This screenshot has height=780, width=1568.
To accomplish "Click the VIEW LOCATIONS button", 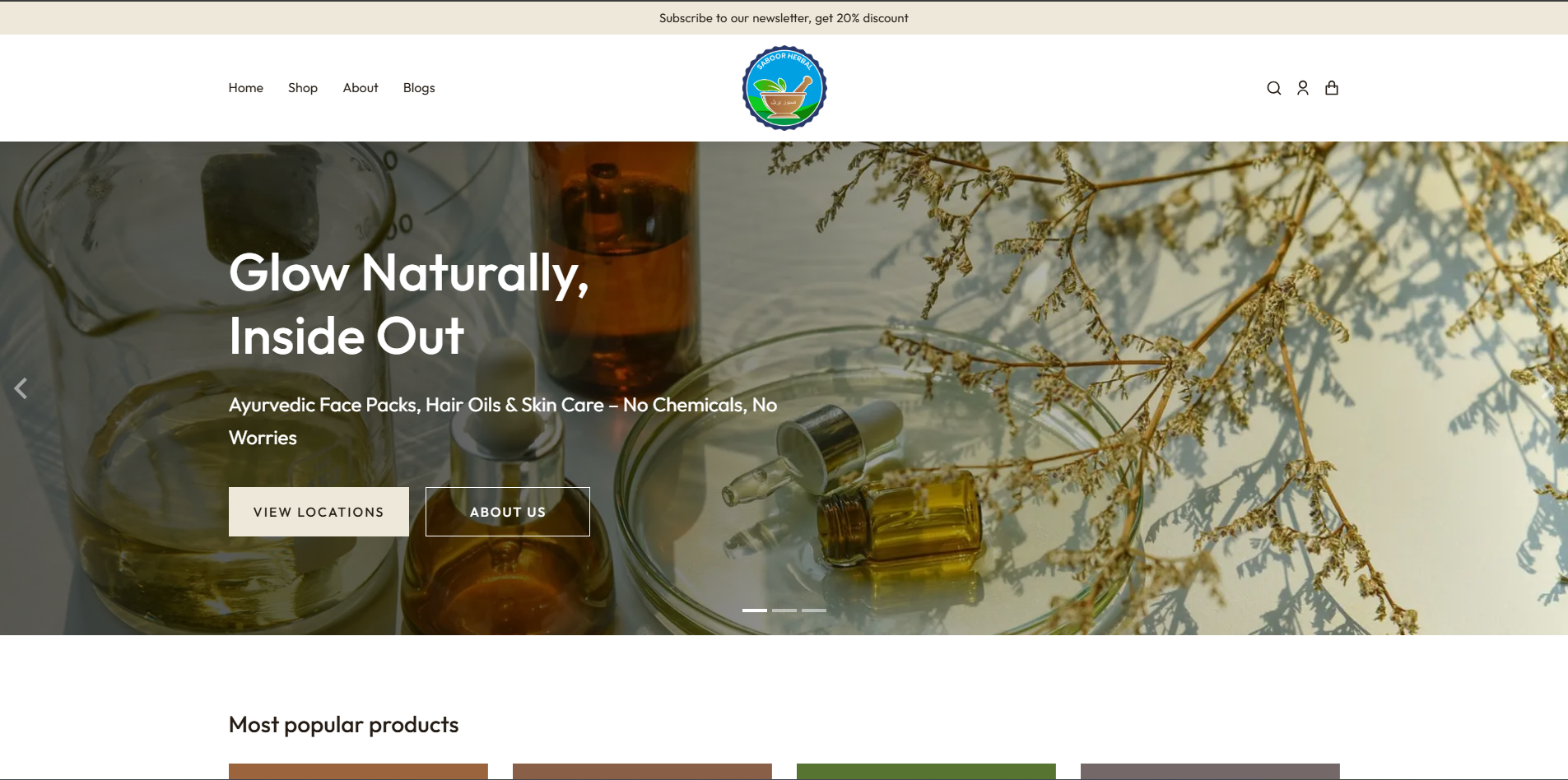I will (x=319, y=512).
